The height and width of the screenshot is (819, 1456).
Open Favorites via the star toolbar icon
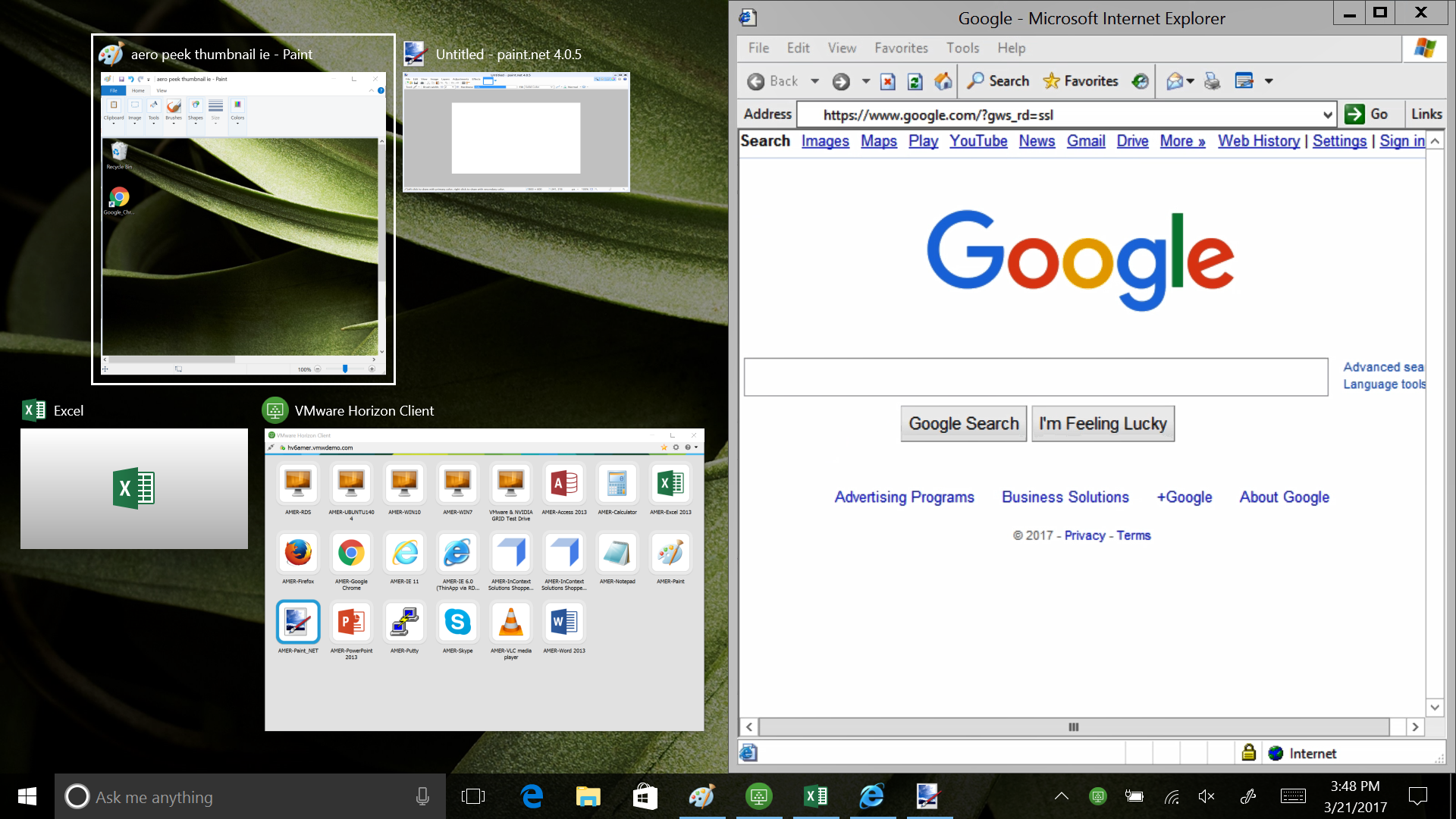1053,81
